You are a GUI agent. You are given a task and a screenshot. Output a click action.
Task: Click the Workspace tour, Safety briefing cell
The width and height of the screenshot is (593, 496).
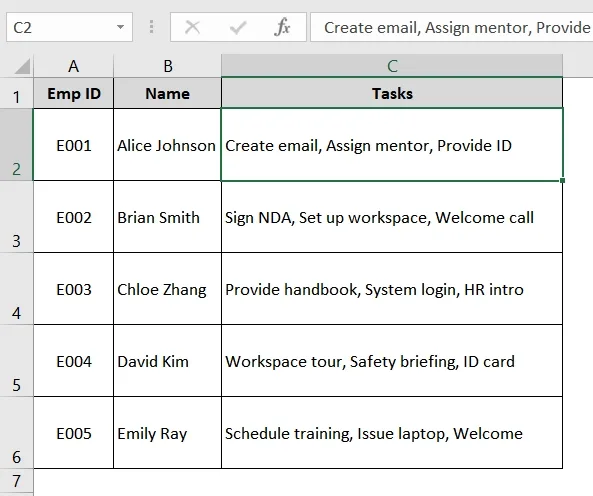(x=392, y=361)
